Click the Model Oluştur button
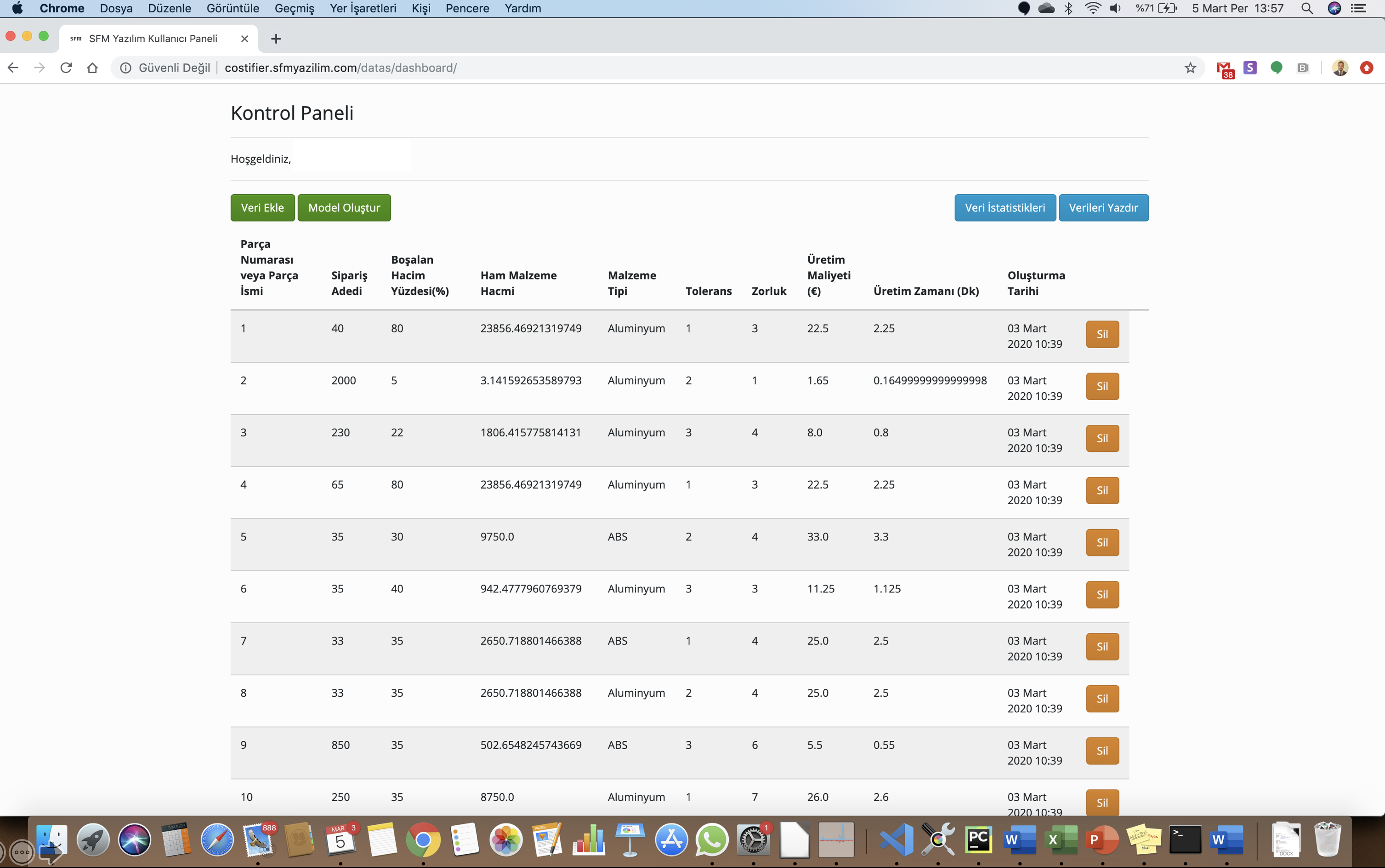This screenshot has width=1385, height=868. pyautogui.click(x=344, y=208)
